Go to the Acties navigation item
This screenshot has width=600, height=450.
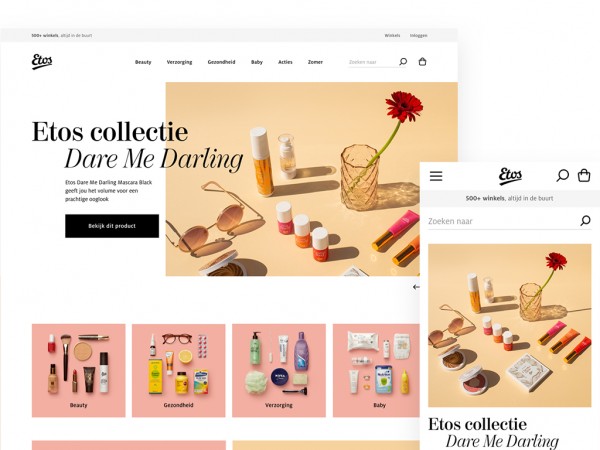(285, 62)
